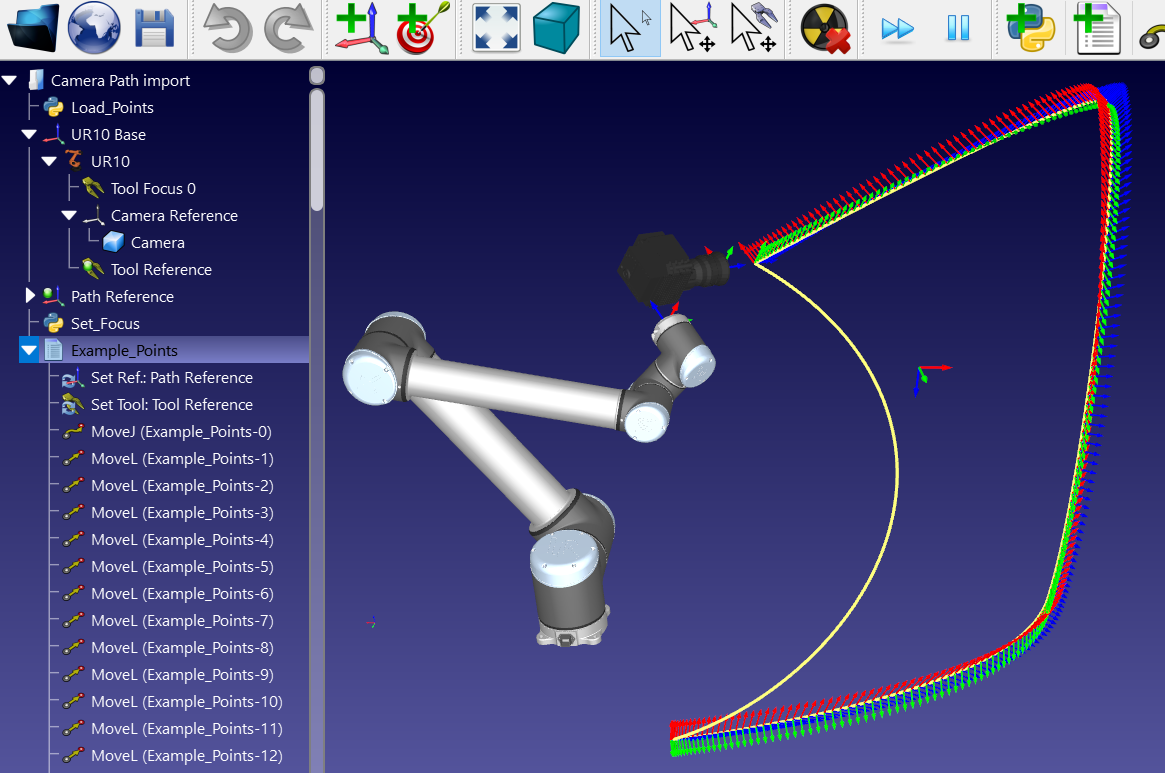Click the Redo arrow in toolbar
Screen dimensions: 1165x773
(289, 28)
